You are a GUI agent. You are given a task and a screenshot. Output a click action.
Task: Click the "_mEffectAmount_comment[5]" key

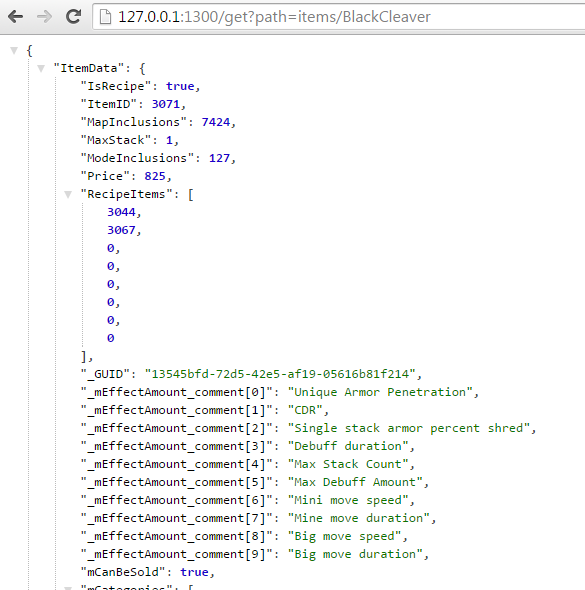[x=176, y=482]
